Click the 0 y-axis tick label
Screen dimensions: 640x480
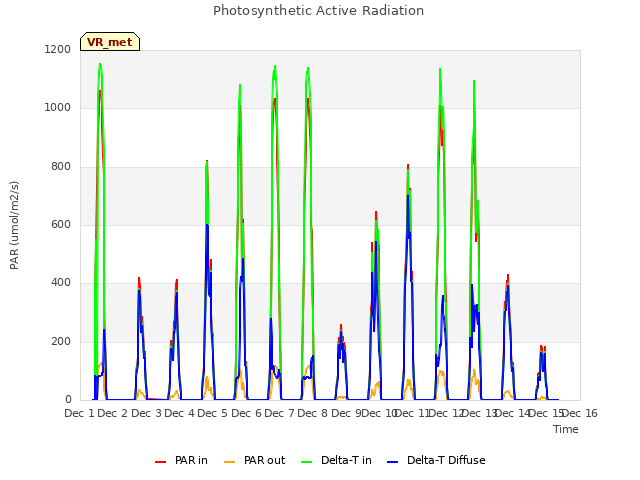68,400
